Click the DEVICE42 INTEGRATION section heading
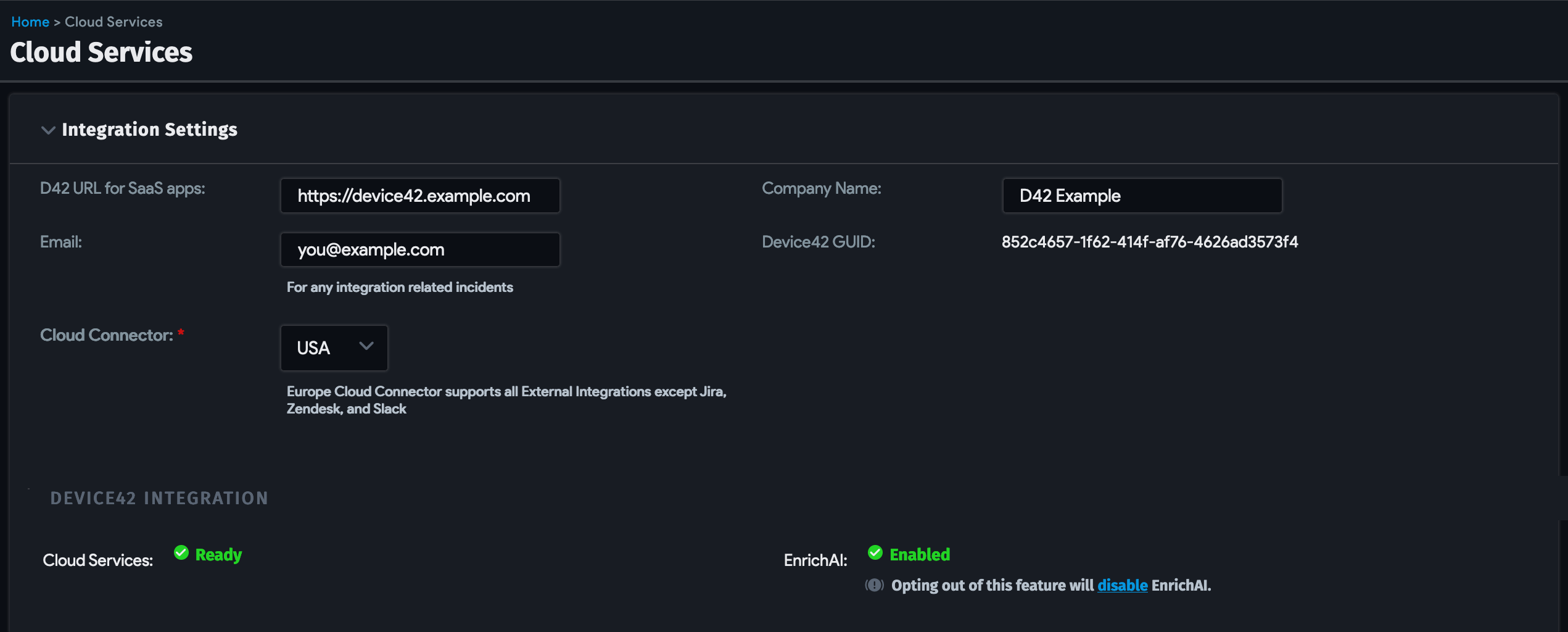1568x632 pixels. 159,498
